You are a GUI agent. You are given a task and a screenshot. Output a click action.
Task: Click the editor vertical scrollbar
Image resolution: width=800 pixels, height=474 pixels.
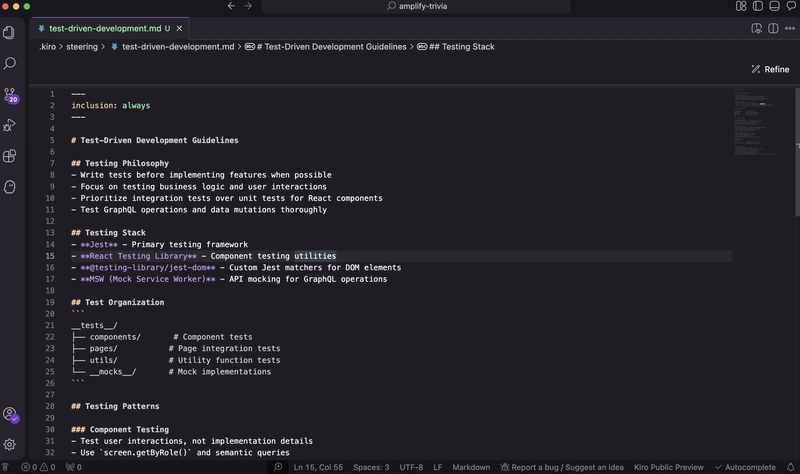(x=797, y=152)
